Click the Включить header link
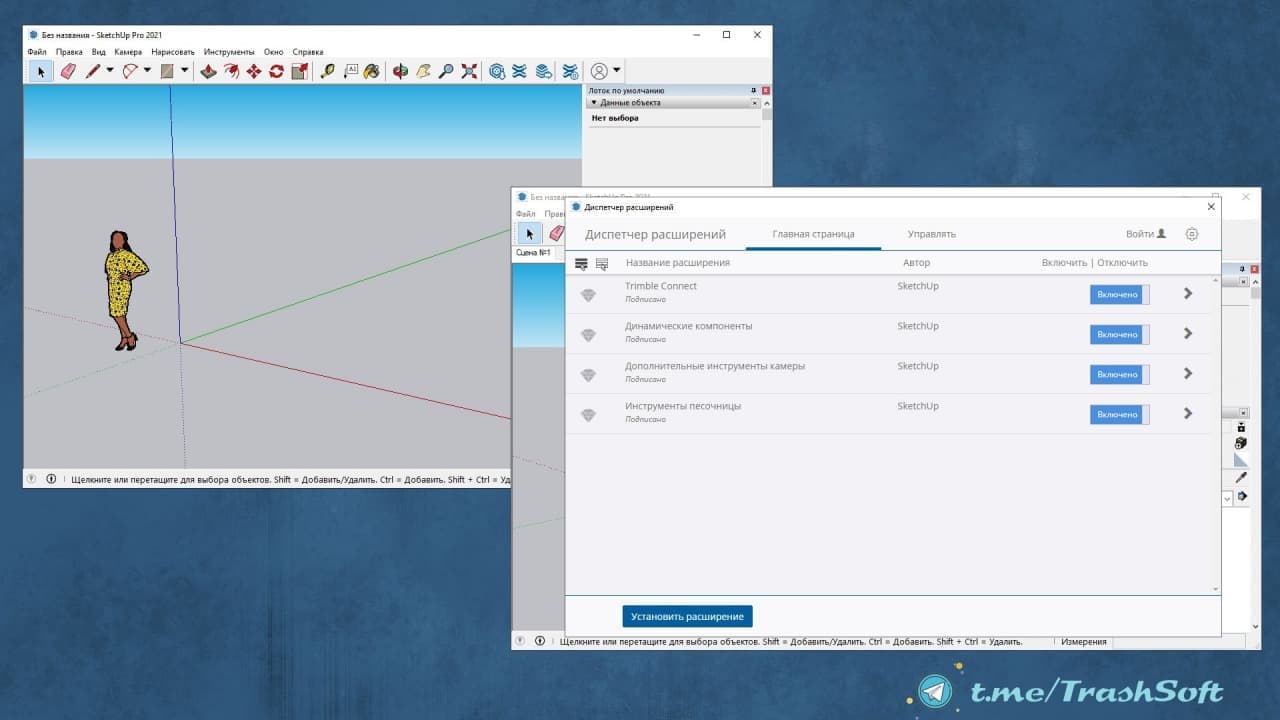 [1064, 263]
